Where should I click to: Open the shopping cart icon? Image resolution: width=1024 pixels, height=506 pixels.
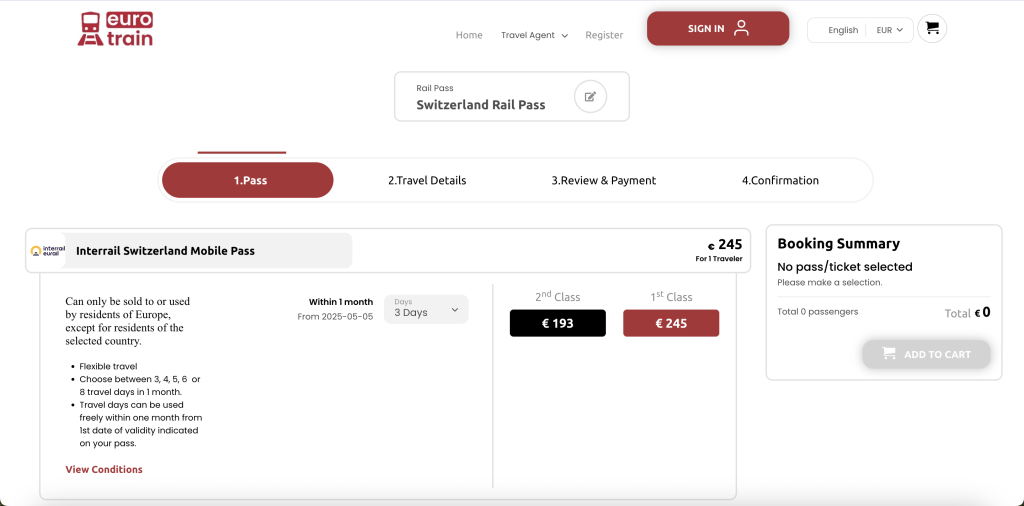[x=932, y=29]
